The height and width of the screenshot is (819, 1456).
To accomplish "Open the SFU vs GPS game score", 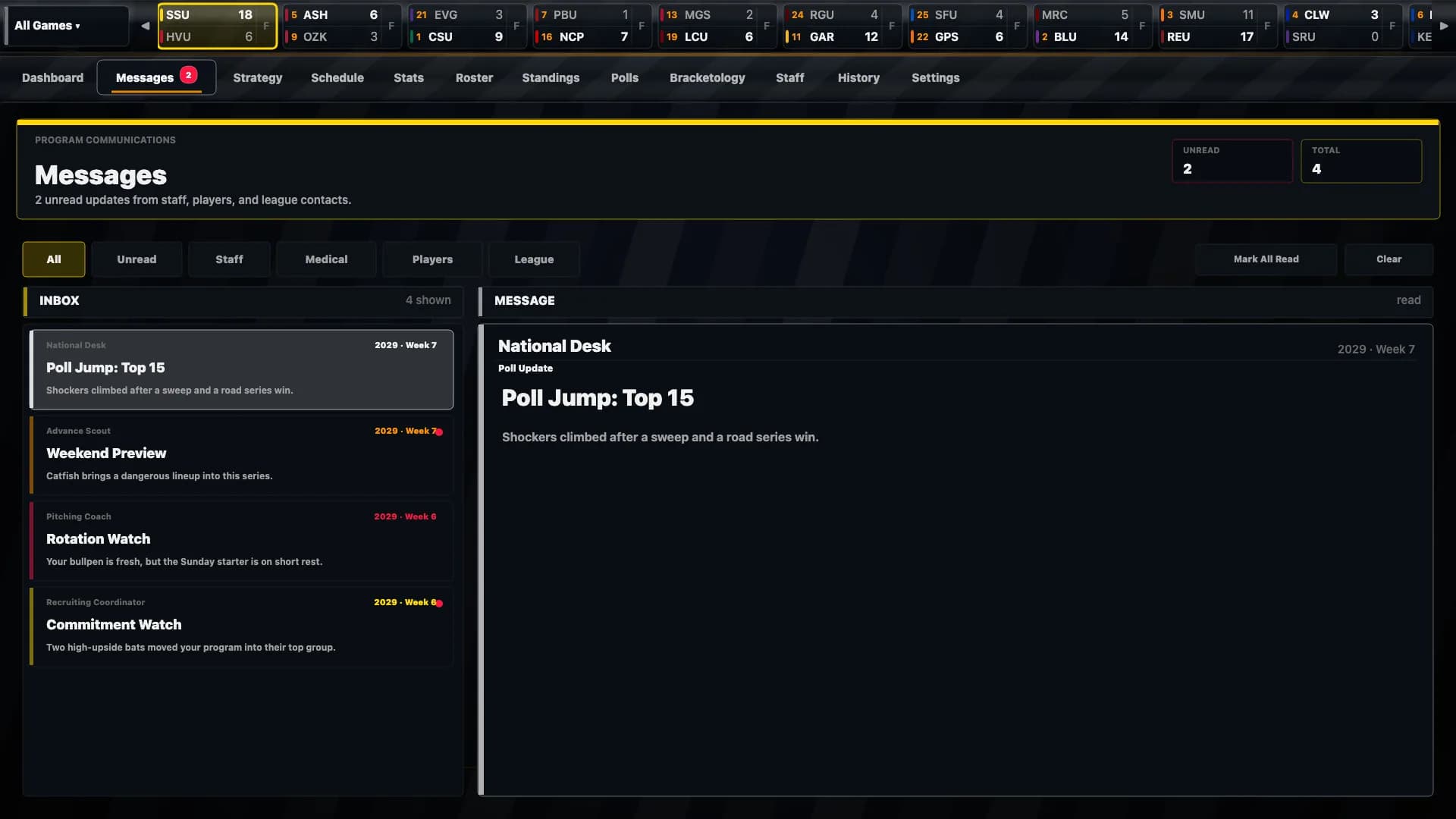I will [x=968, y=26].
